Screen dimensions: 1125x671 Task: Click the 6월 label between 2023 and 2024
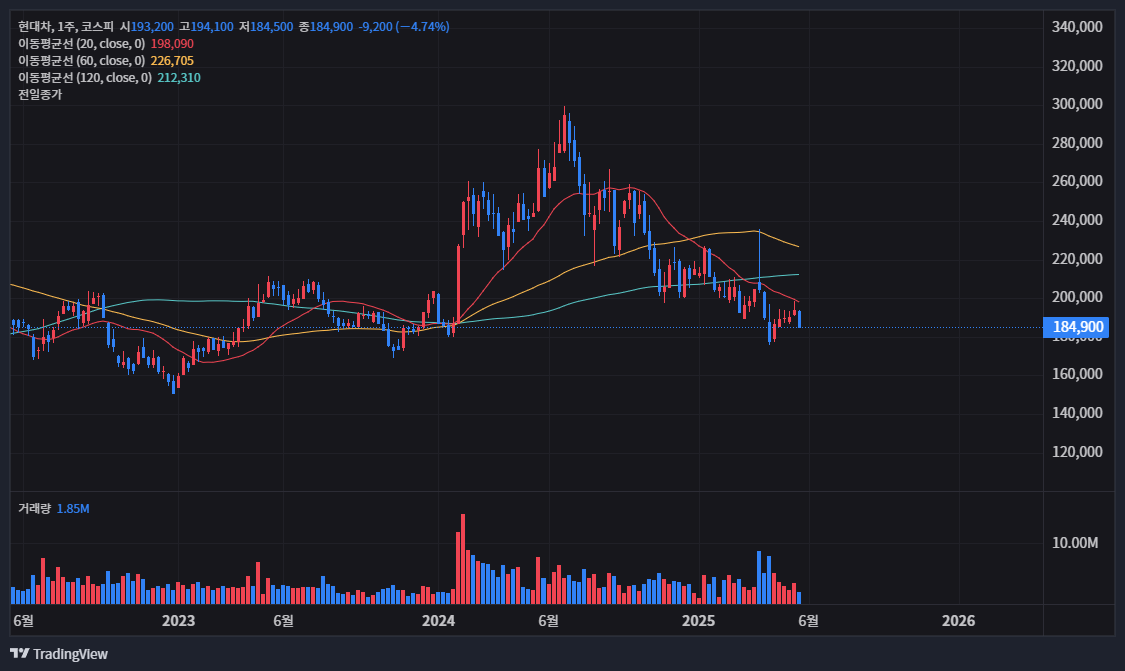point(283,621)
